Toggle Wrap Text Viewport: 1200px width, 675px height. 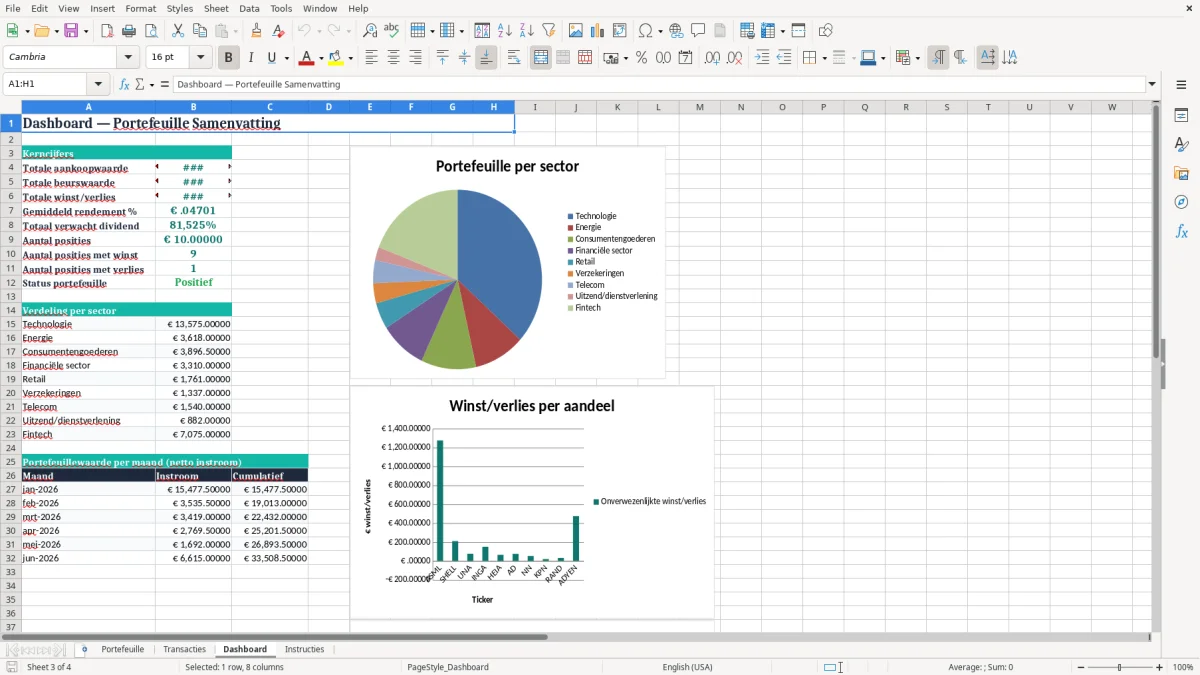pyautogui.click(x=514, y=58)
